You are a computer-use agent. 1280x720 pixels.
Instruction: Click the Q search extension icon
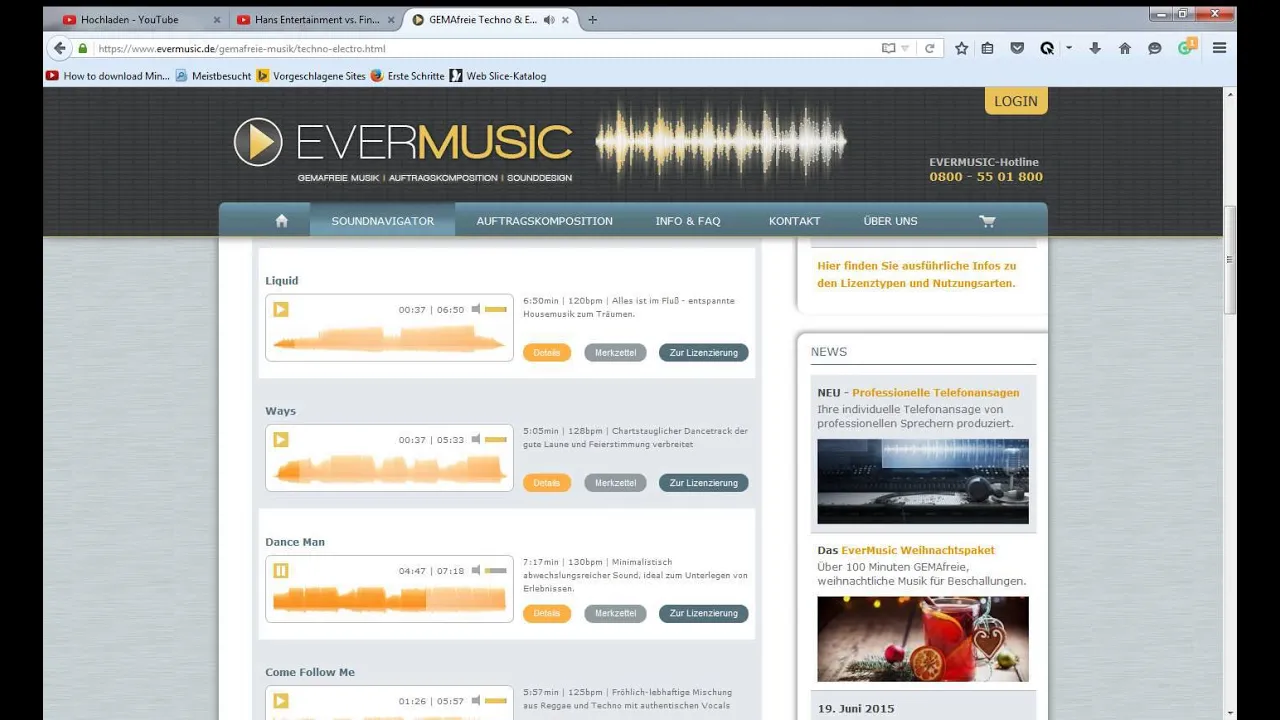pyautogui.click(x=1047, y=48)
